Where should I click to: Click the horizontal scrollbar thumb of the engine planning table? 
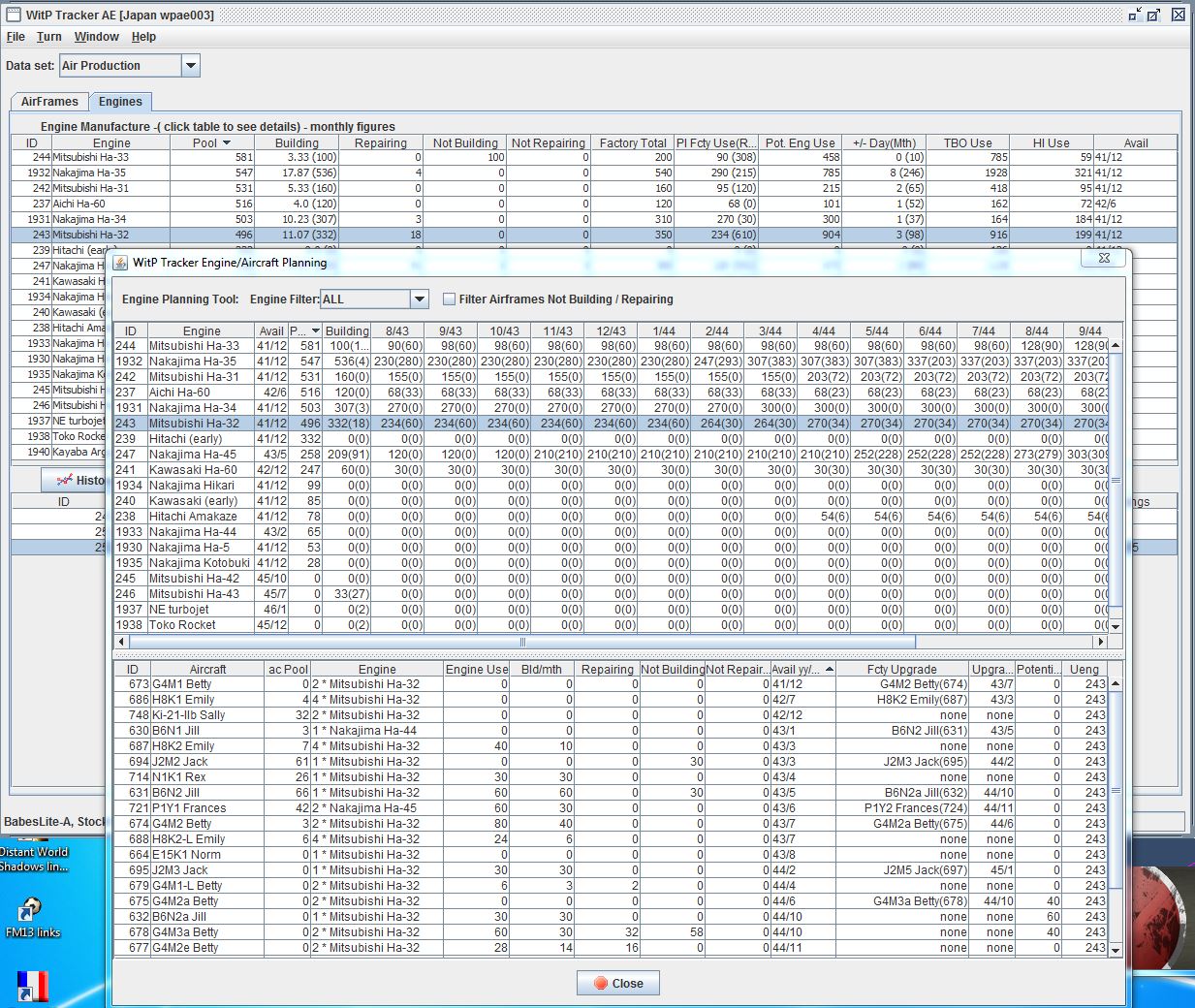[x=522, y=642]
